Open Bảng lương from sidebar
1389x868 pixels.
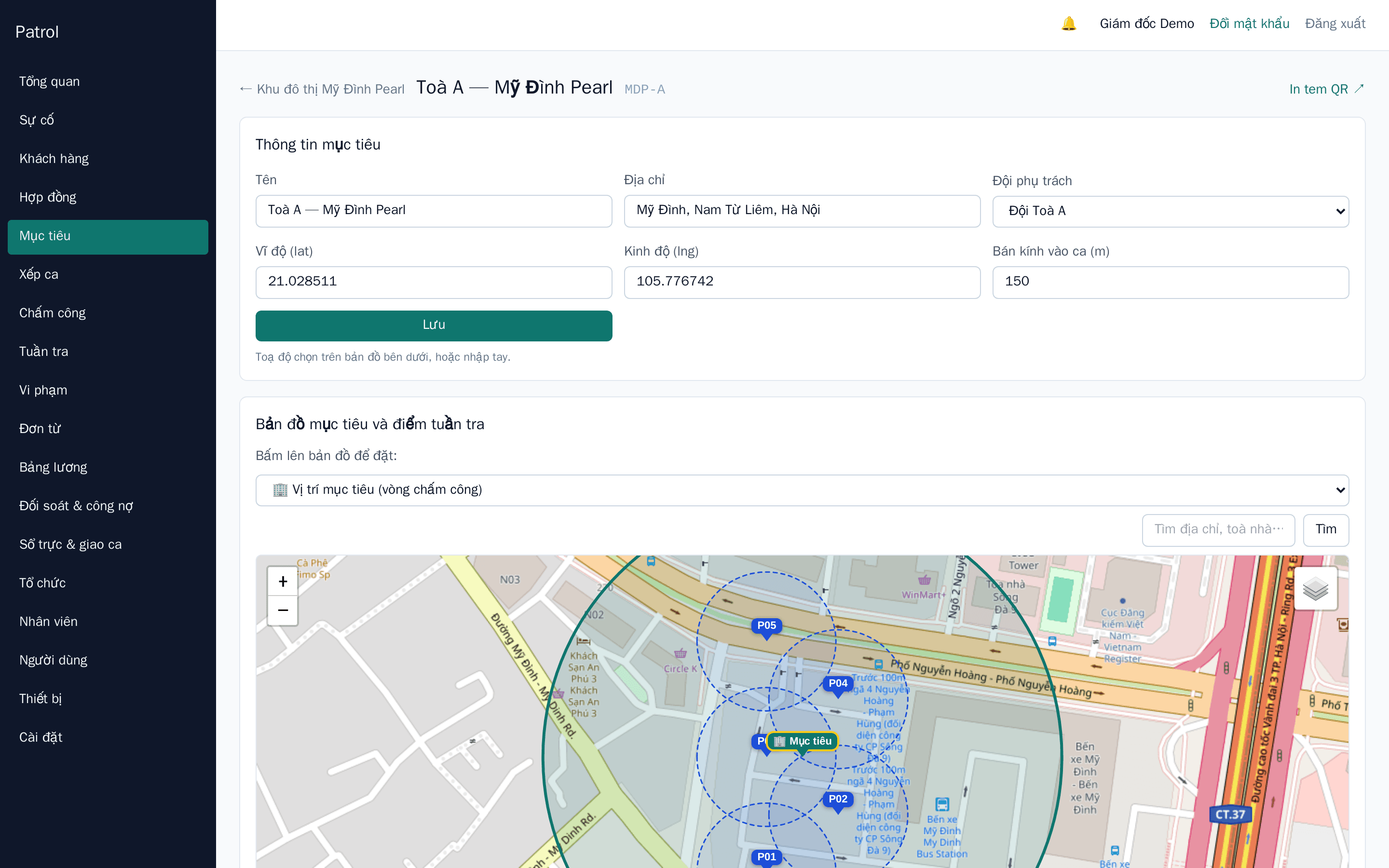point(108,467)
